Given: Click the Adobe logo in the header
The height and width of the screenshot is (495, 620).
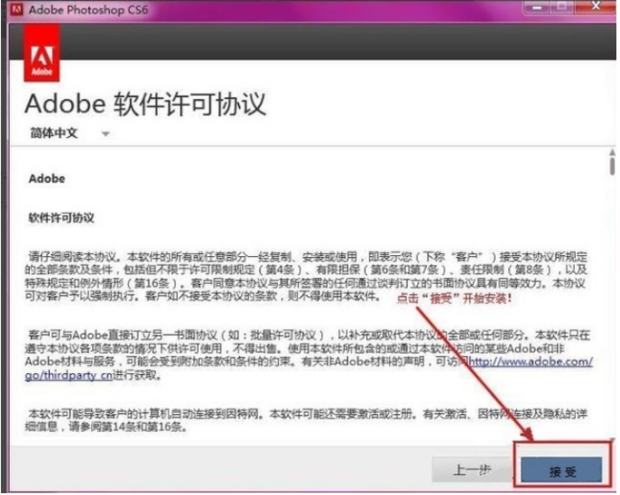Looking at the screenshot, I should coord(42,53).
